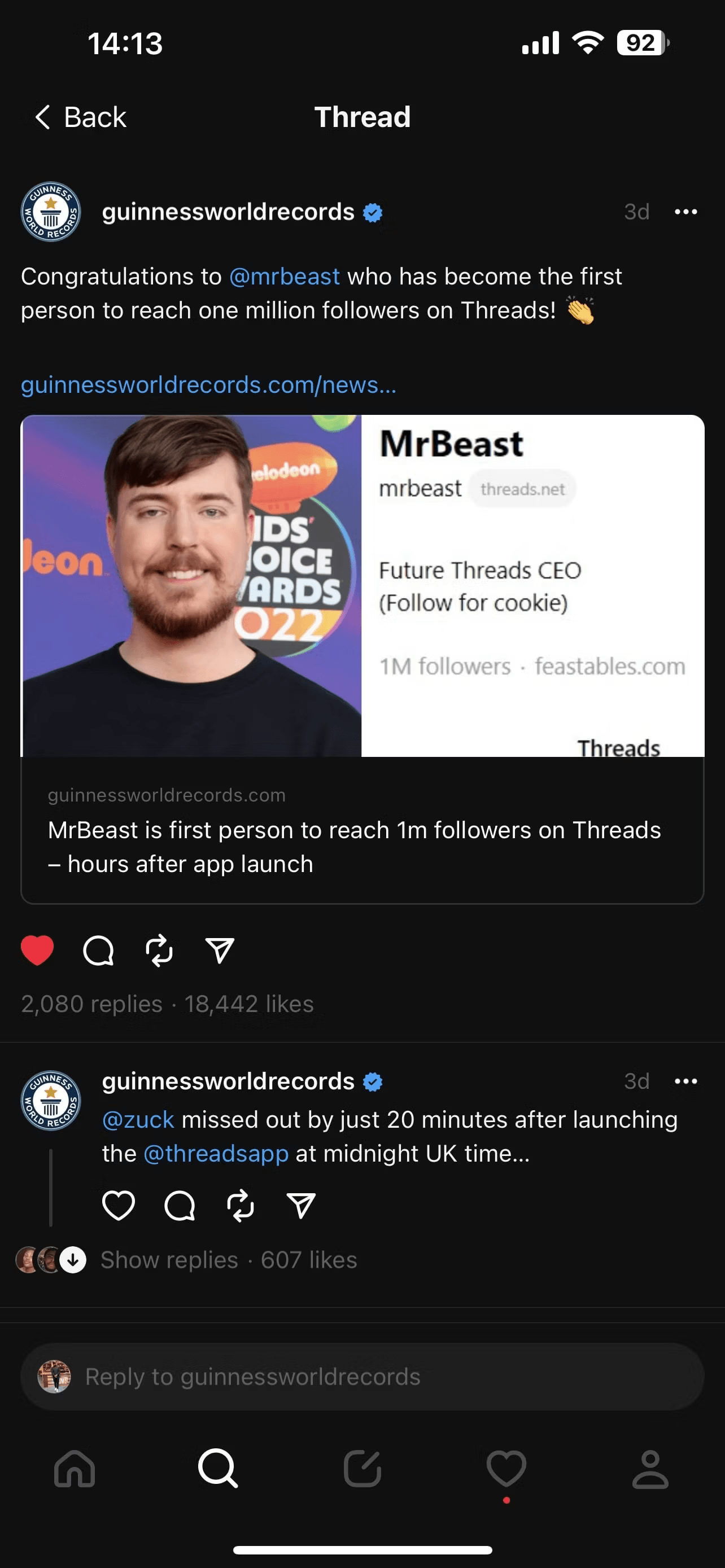Repost the @zuck reply

241,1205
